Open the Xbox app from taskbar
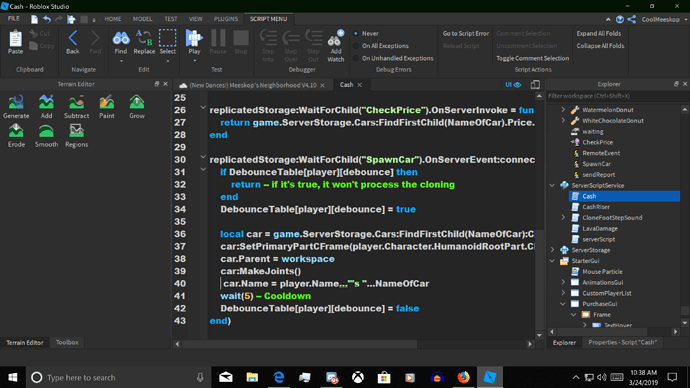690x388 pixels. 358,377
